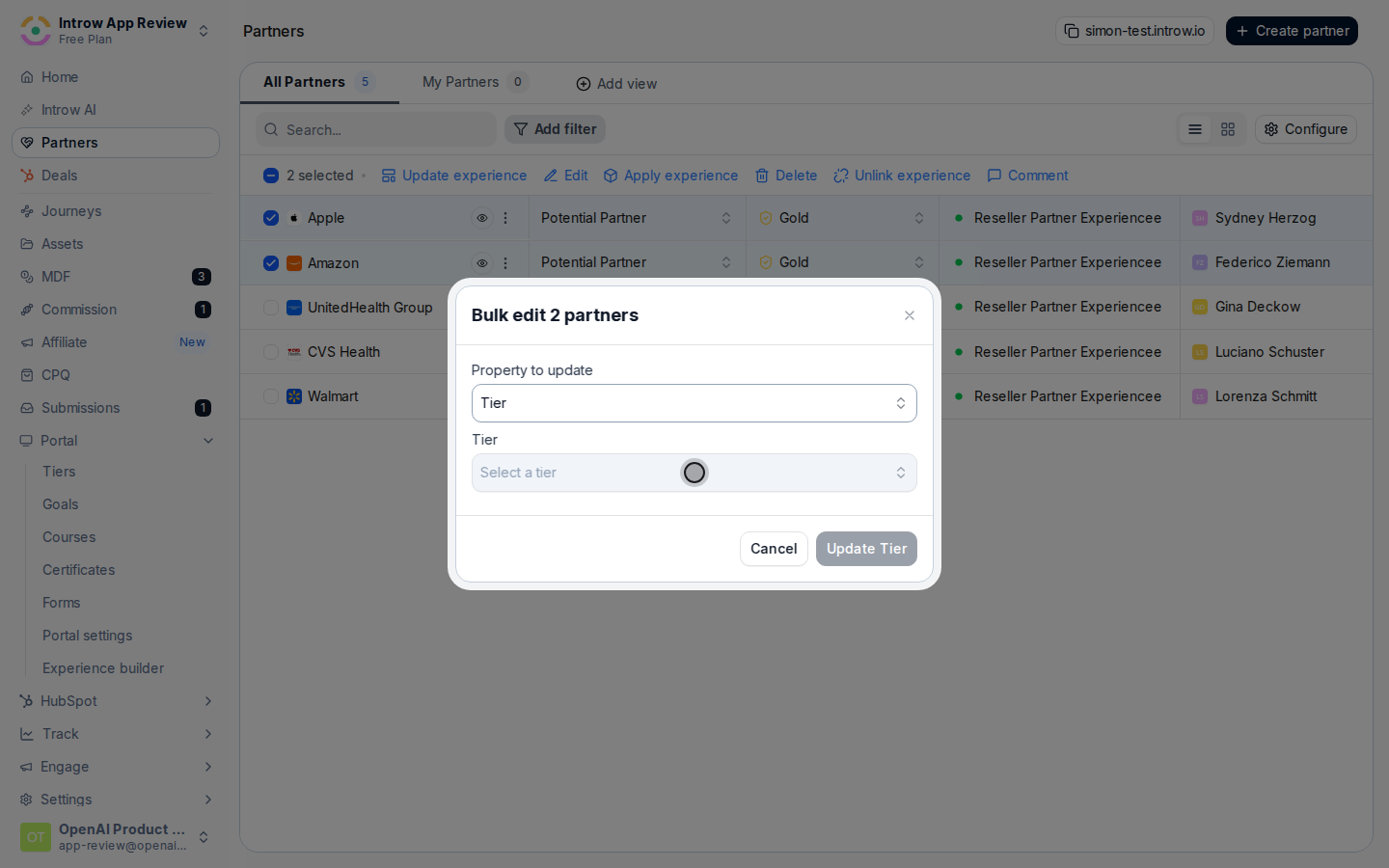Open the Comment action for selected partners
Viewport: 1389px width, 868px height.
(x=1027, y=176)
